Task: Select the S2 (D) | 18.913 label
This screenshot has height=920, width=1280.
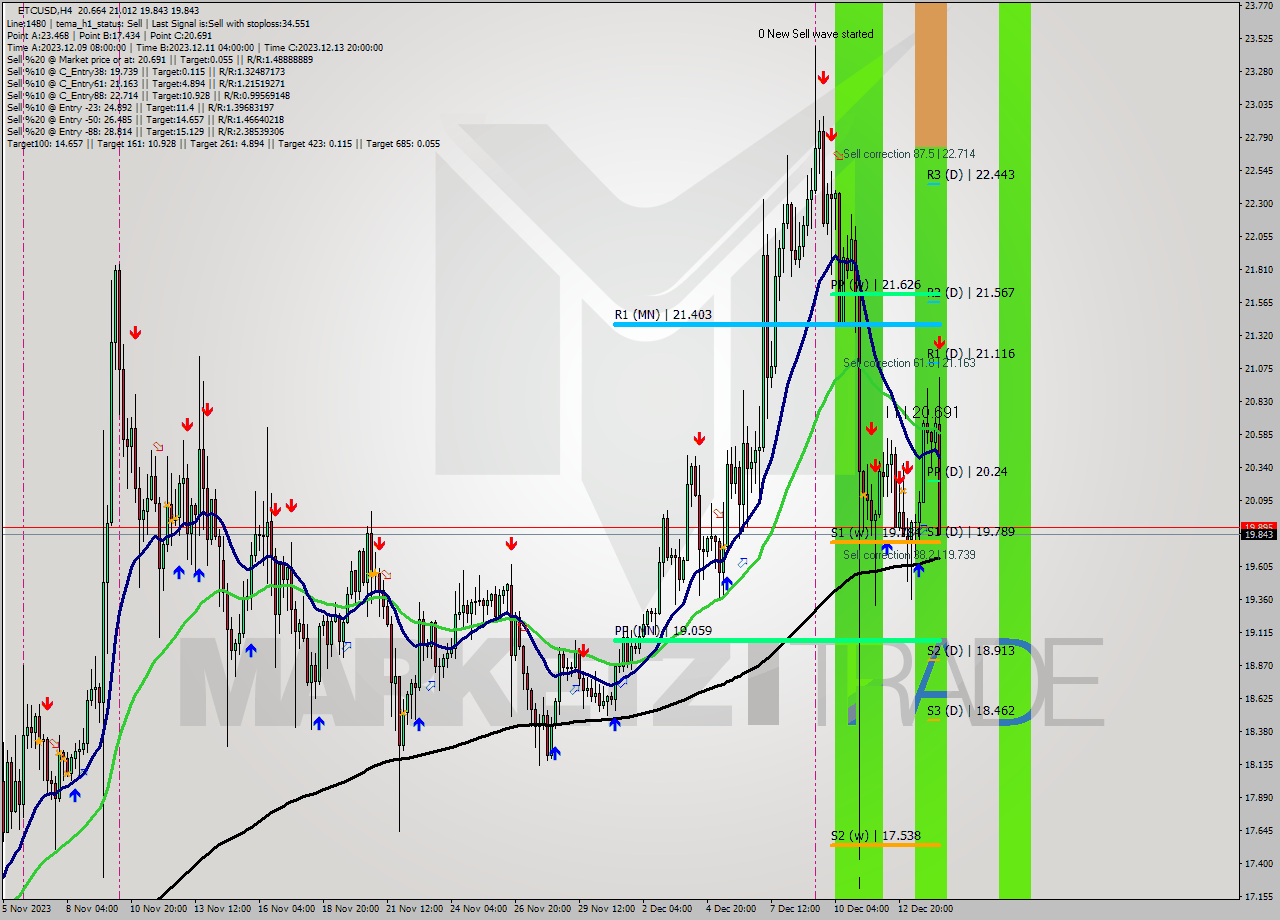Action: [970, 651]
